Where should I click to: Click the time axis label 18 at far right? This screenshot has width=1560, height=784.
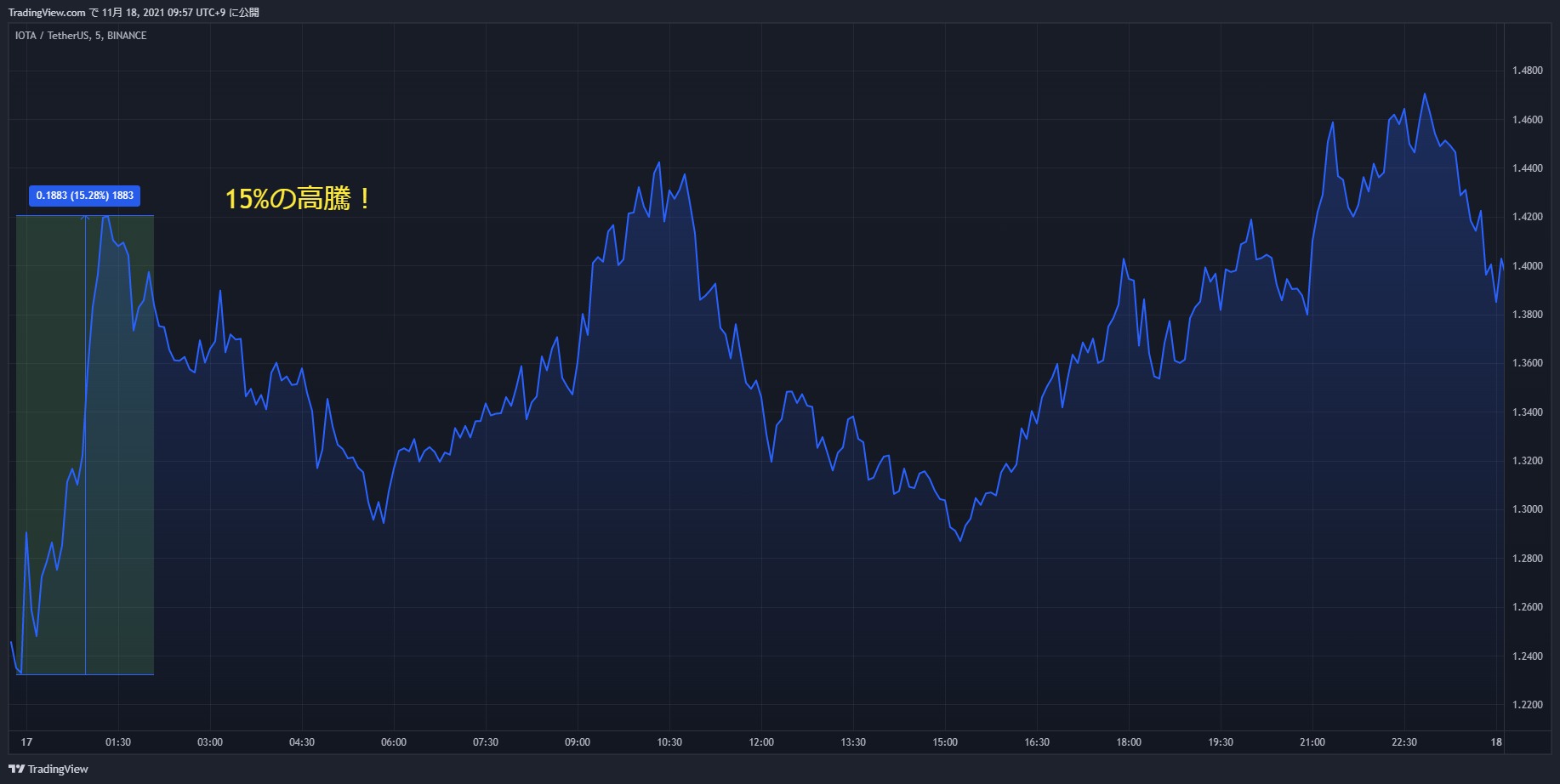[1496, 742]
